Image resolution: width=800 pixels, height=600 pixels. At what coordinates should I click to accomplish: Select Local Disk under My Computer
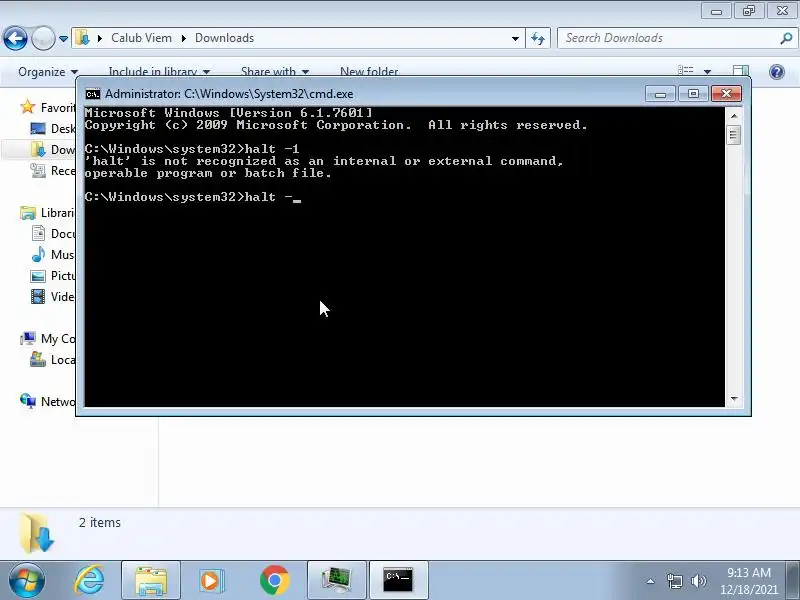click(53, 360)
